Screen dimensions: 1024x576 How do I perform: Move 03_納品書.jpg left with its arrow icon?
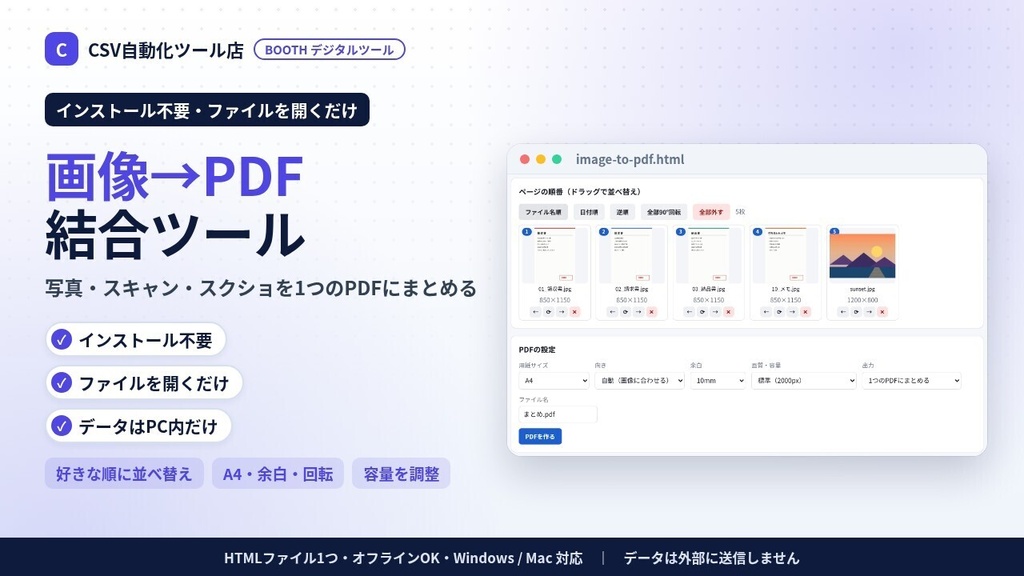coord(690,312)
